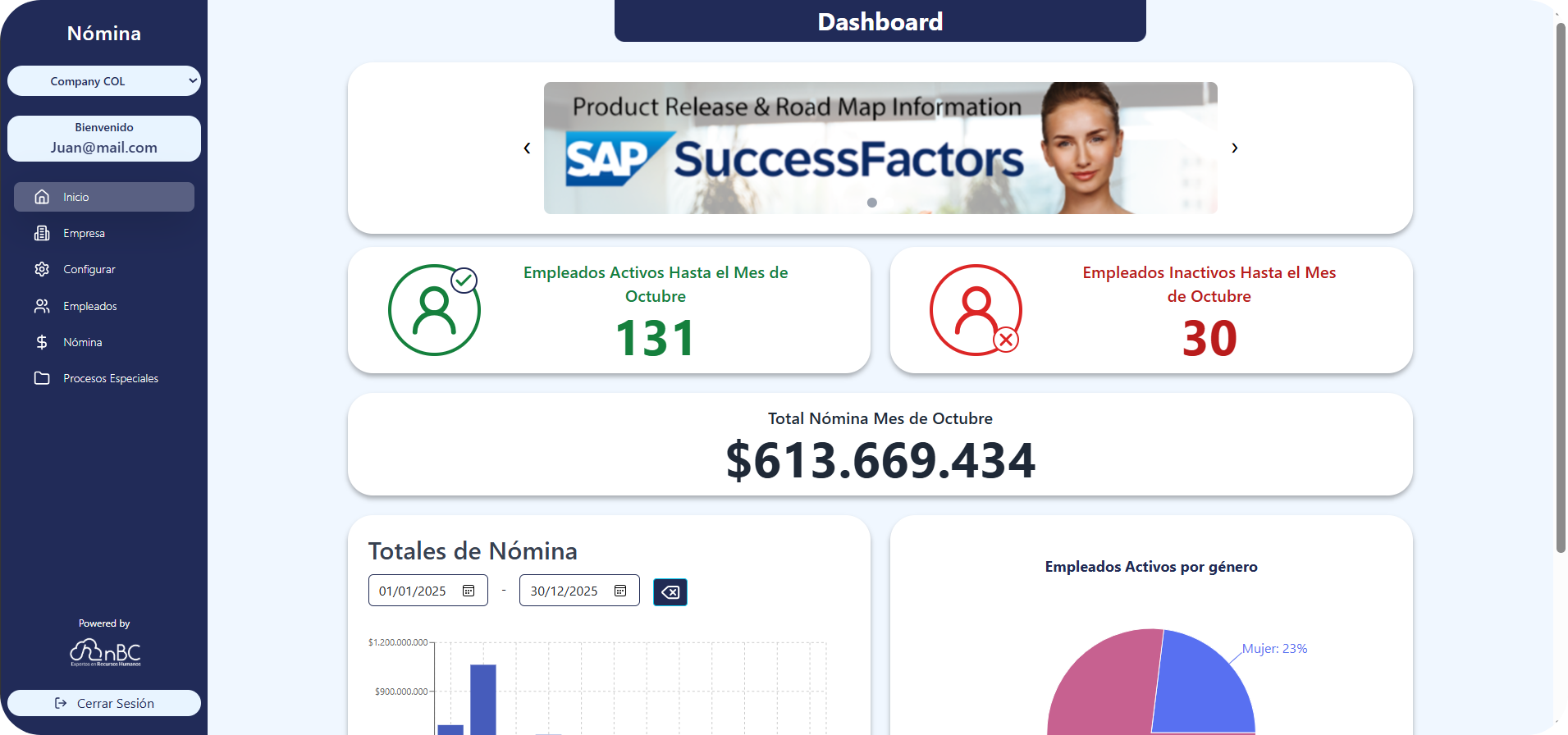
Task: Click the page vertical scrollbar
Action: coord(1561,287)
